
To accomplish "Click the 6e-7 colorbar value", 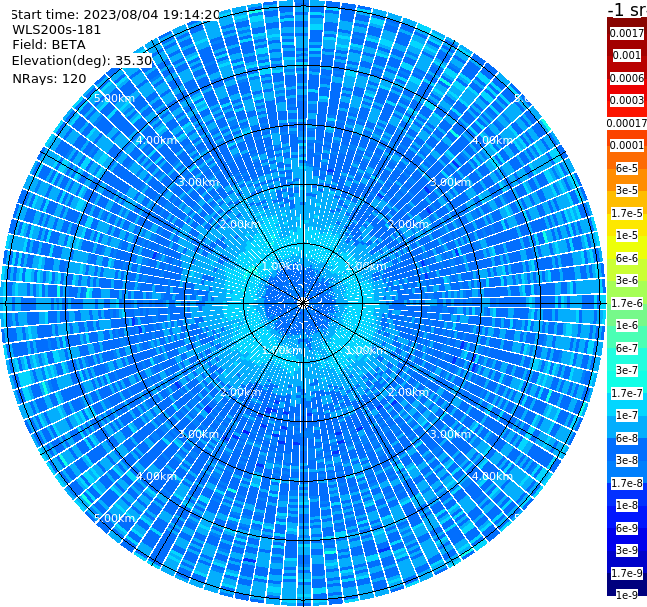I will coord(627,348).
